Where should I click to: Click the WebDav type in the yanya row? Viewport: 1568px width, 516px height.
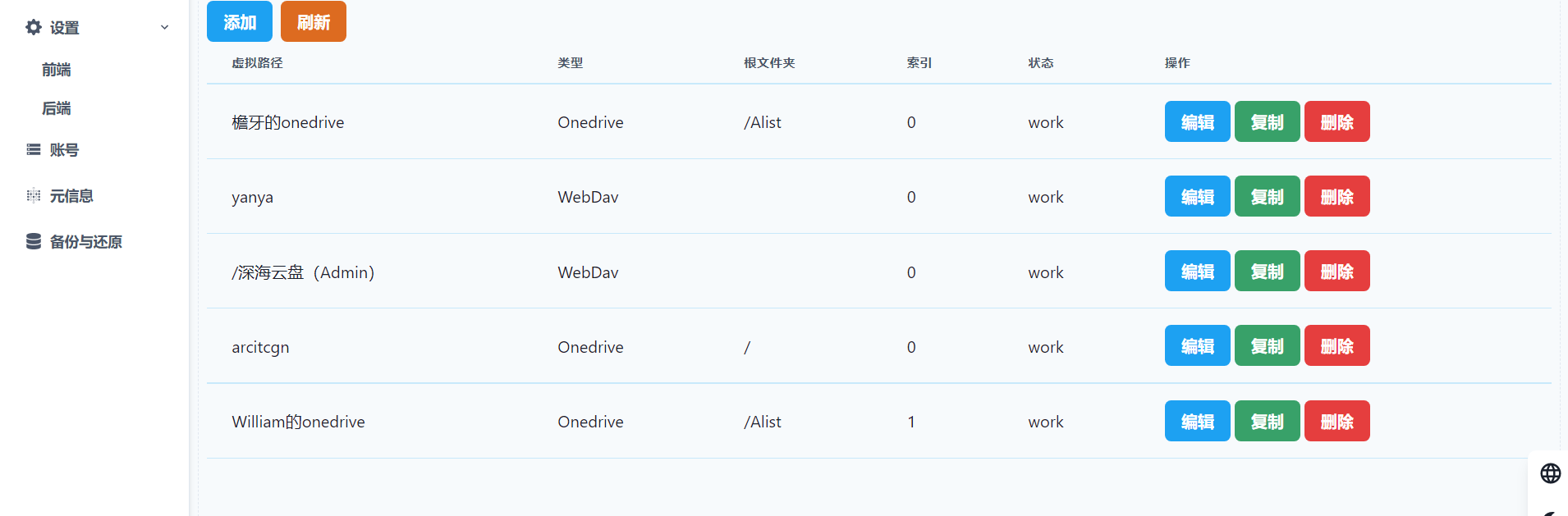588,197
